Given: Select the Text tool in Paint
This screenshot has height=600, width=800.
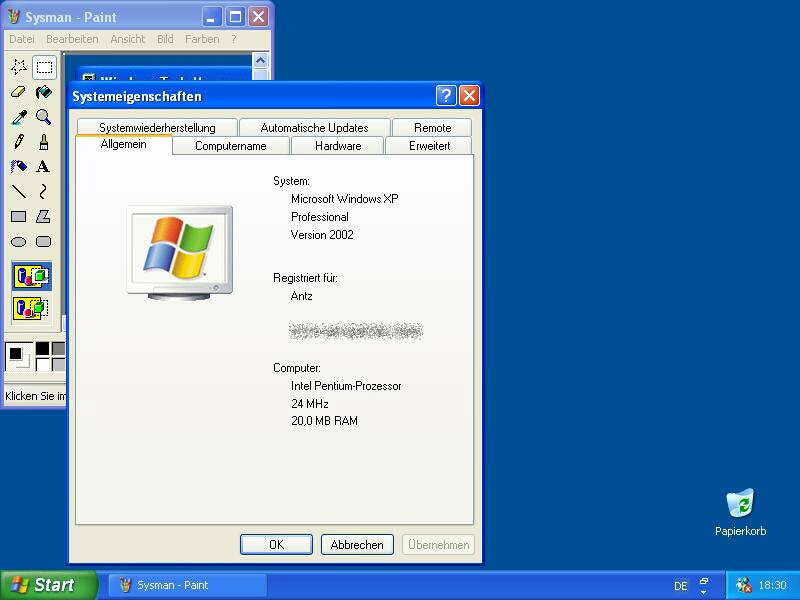Looking at the screenshot, I should click(44, 167).
